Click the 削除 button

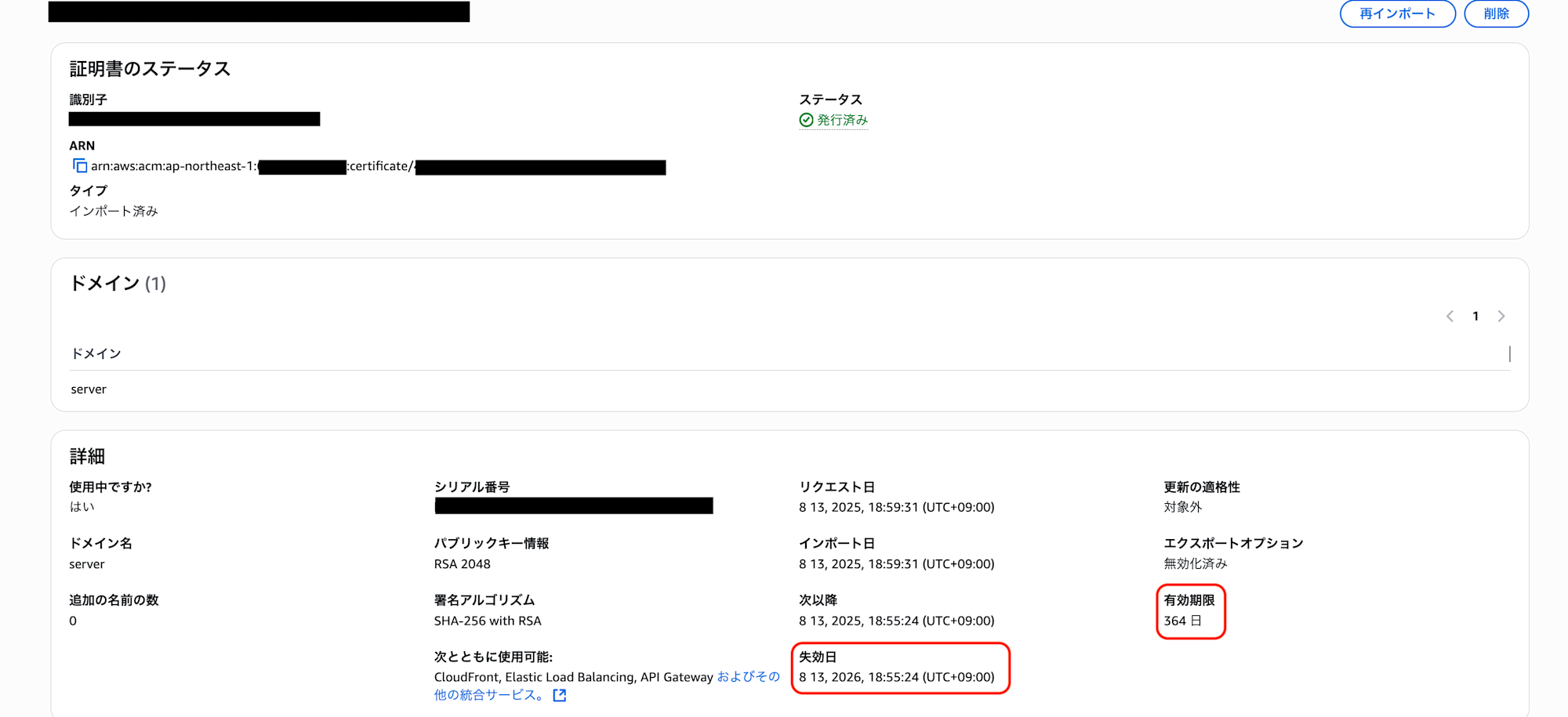(1496, 14)
